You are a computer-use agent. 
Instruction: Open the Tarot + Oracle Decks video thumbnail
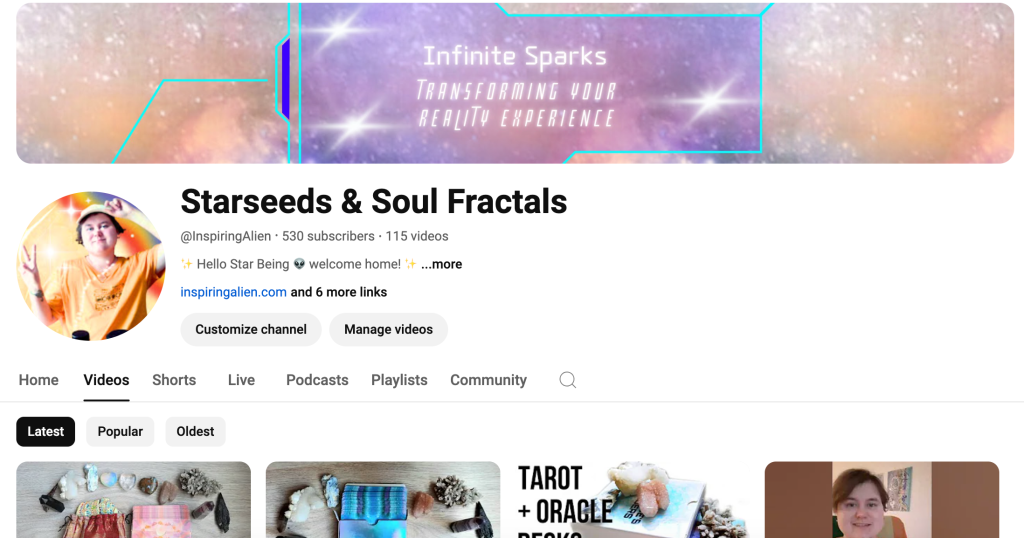pyautogui.click(x=632, y=500)
